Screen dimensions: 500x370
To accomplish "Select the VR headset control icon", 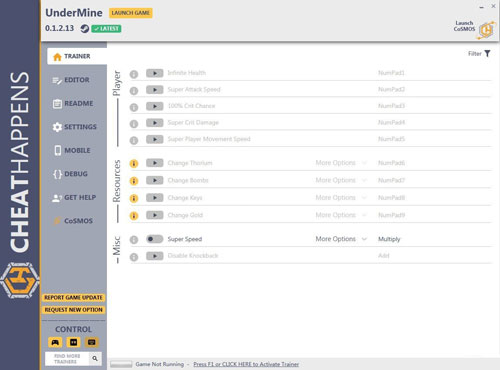I will click(x=73, y=342).
